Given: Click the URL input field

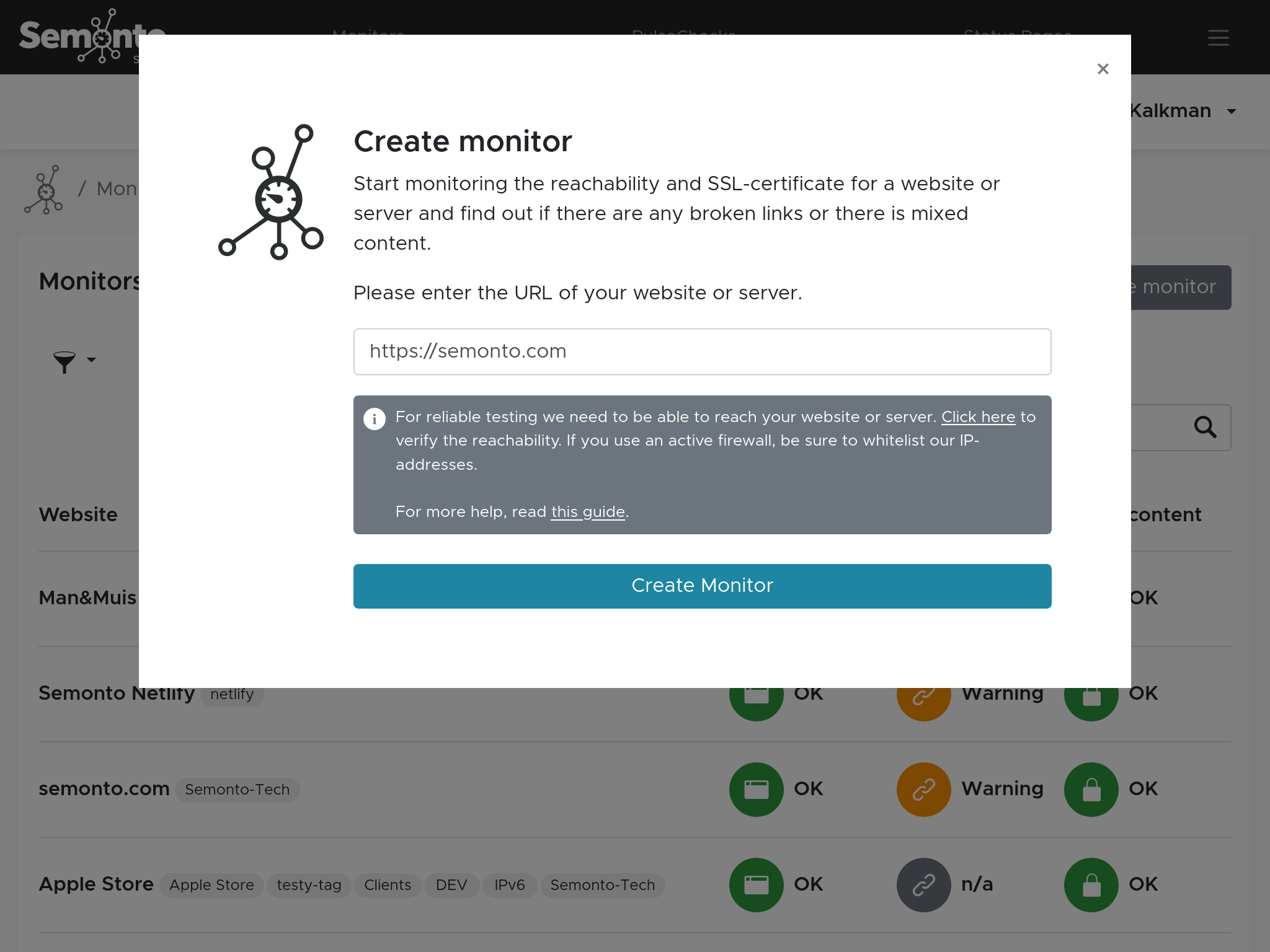Looking at the screenshot, I should (x=702, y=351).
